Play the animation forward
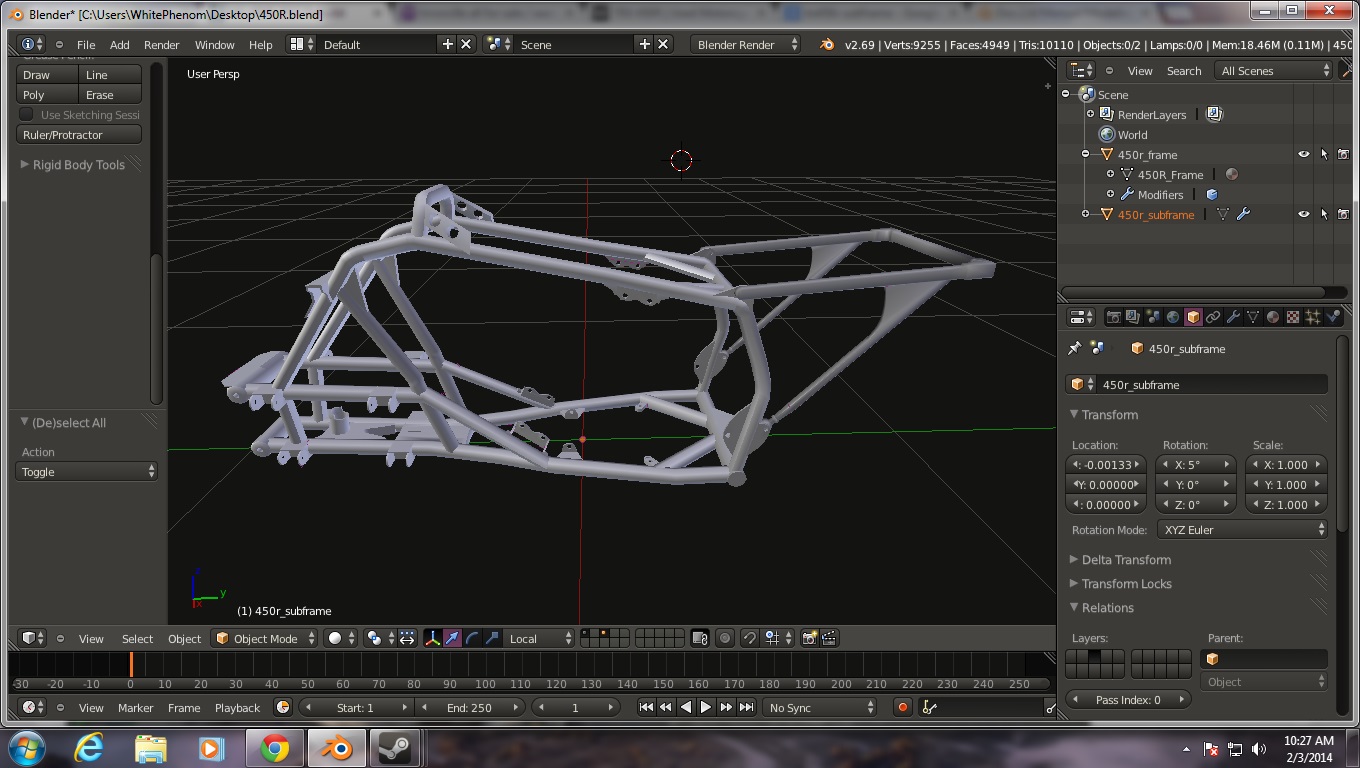Screen dimensions: 1360x768 pos(706,707)
